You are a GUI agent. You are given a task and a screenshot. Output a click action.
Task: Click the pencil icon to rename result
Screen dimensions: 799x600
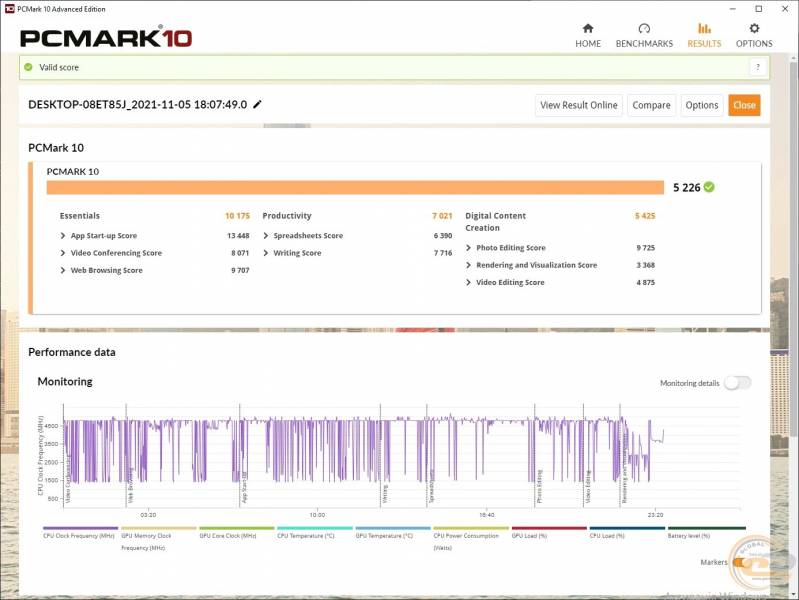pyautogui.click(x=257, y=105)
